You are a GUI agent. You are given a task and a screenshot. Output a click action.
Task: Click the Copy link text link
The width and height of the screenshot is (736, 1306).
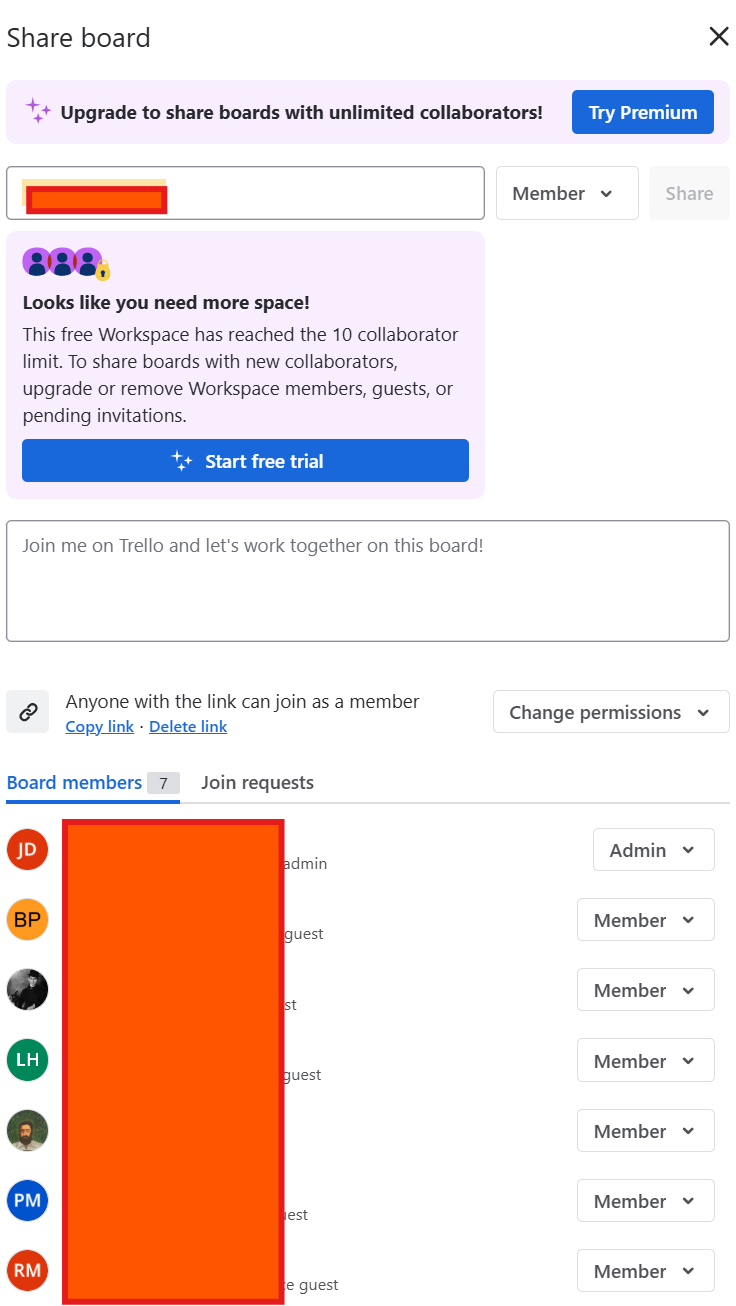pos(99,726)
